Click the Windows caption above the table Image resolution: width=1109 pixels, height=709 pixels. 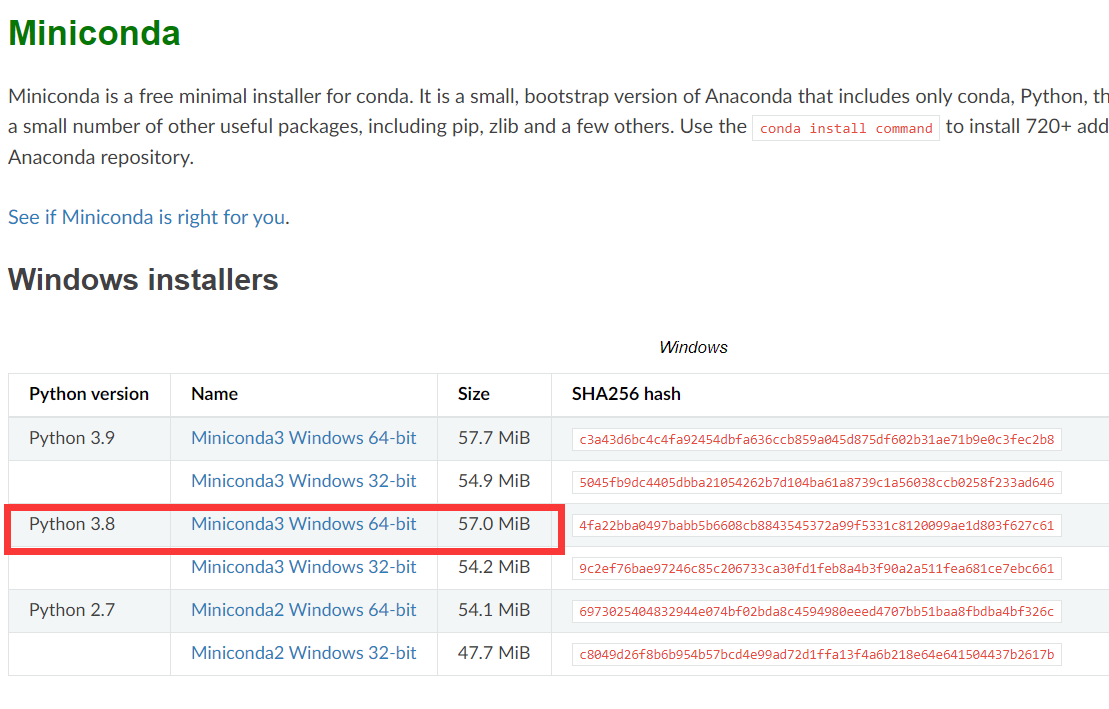point(693,347)
